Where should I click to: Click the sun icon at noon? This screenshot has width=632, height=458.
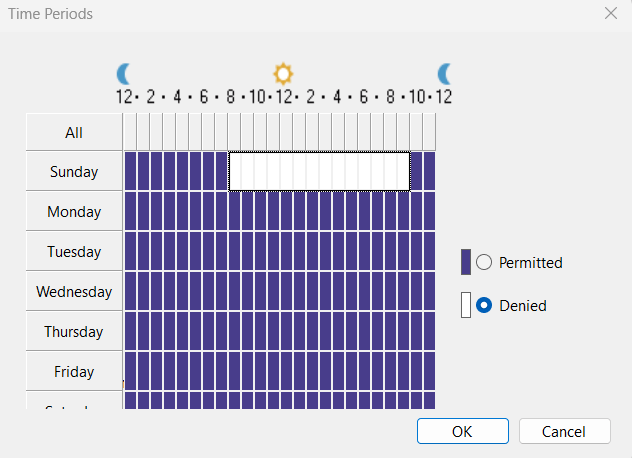tap(284, 74)
